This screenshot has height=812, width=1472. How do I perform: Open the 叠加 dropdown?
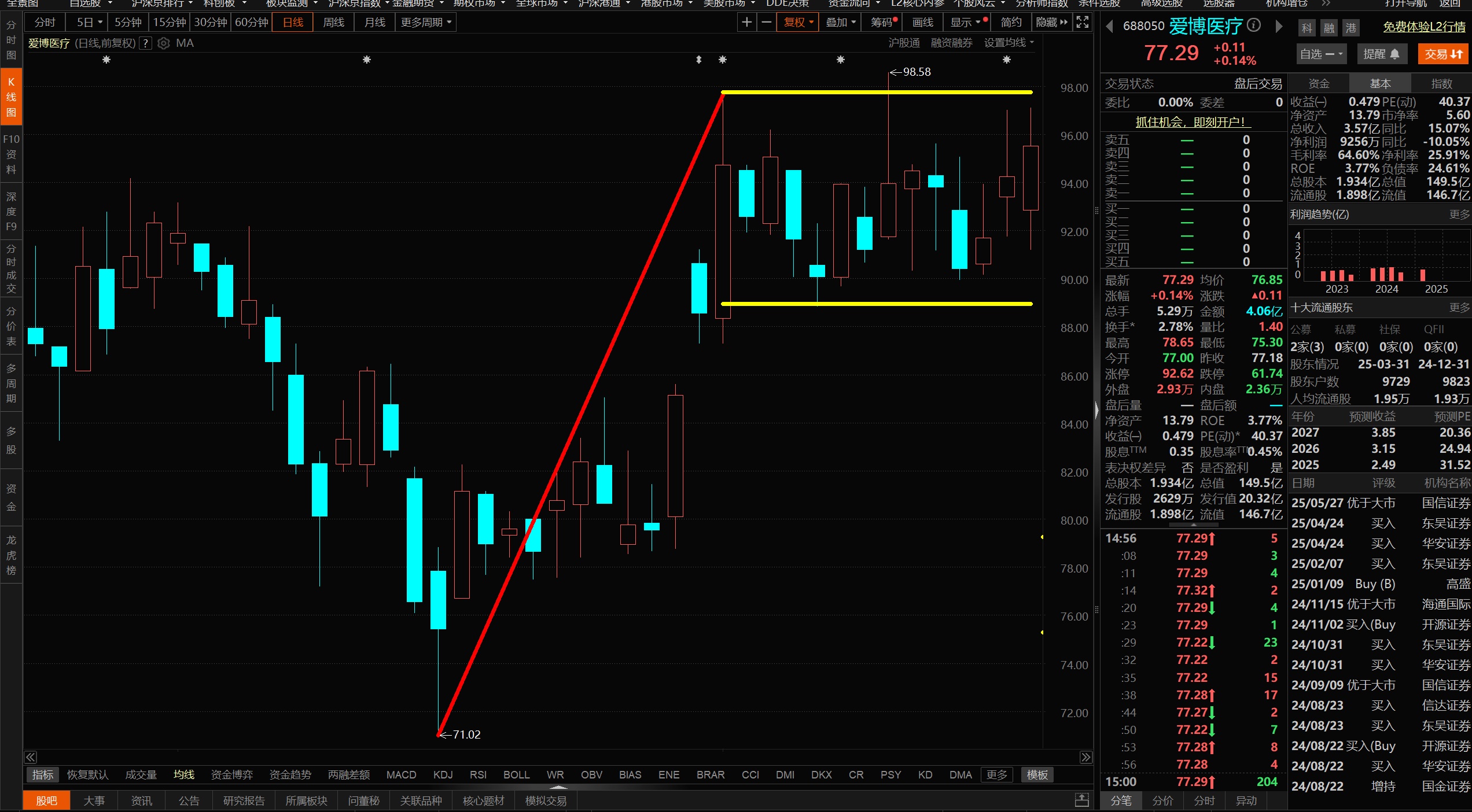(x=840, y=23)
